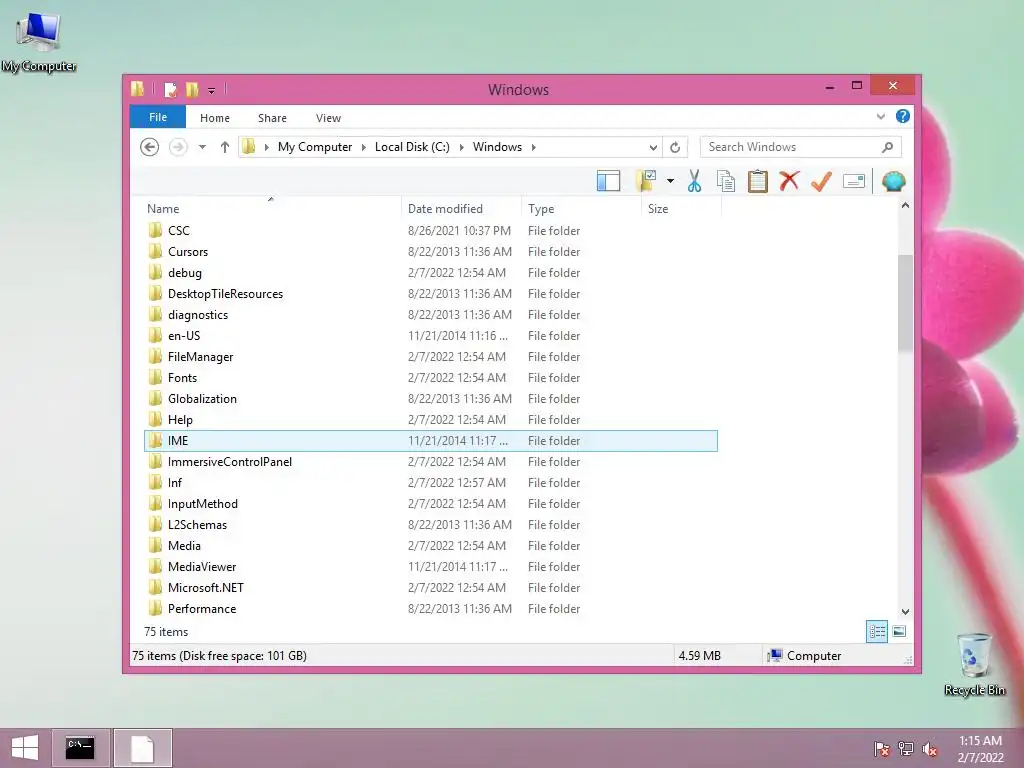Copy selection with the two-pages icon
Viewport: 1024px width, 768px height.
[x=726, y=181]
